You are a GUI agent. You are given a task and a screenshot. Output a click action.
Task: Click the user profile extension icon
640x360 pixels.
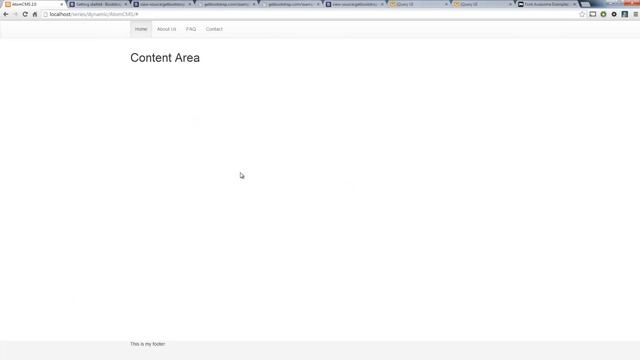[x=624, y=14]
